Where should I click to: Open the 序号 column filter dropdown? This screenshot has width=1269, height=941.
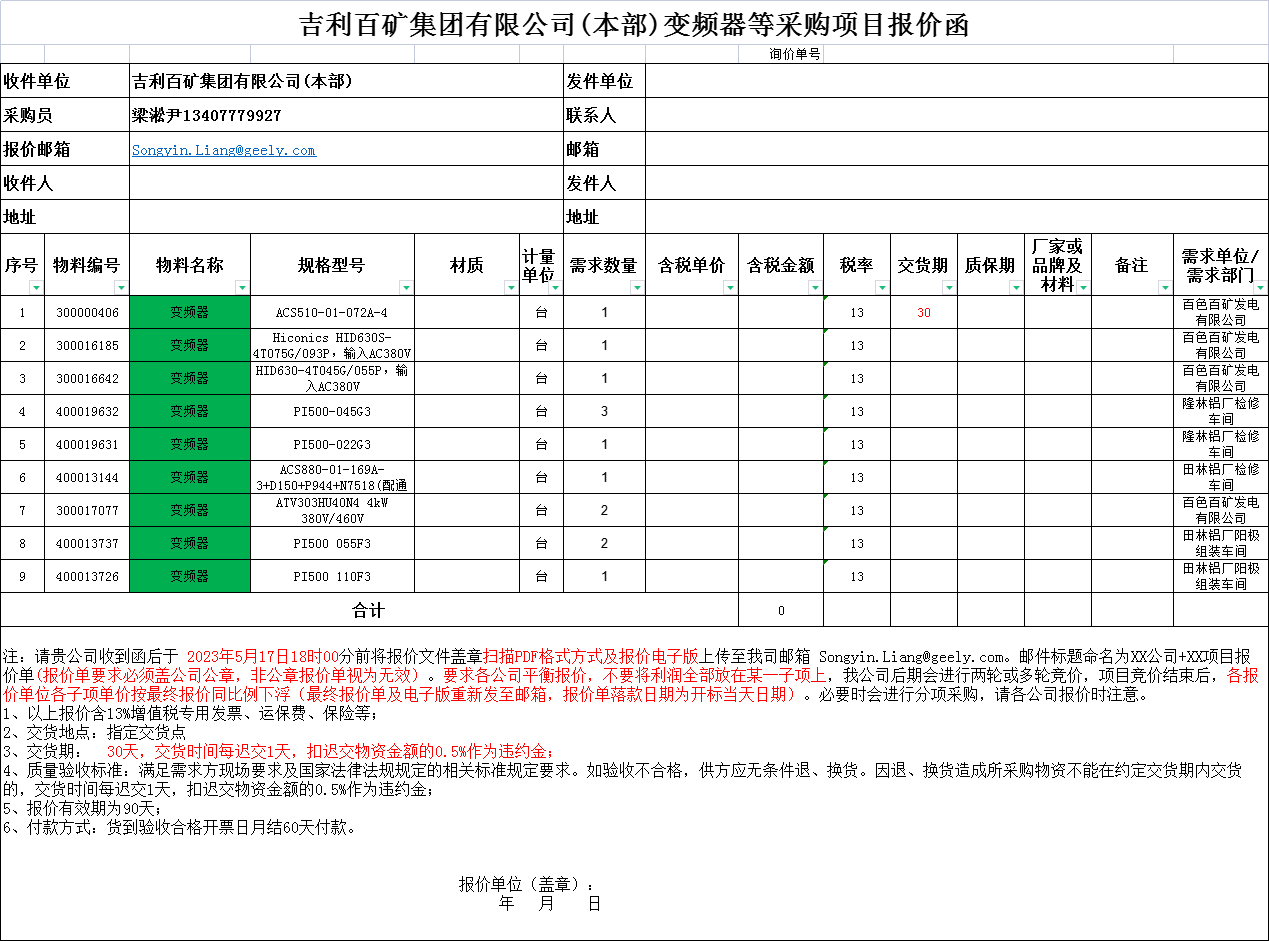pos(37,288)
